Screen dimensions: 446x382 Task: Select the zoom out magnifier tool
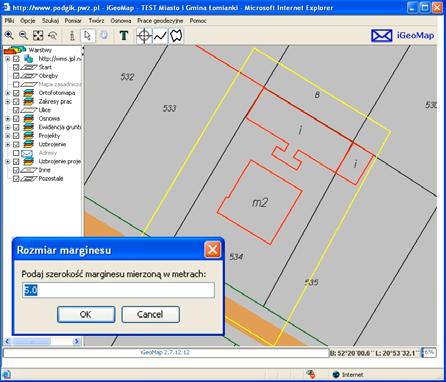click(x=23, y=35)
